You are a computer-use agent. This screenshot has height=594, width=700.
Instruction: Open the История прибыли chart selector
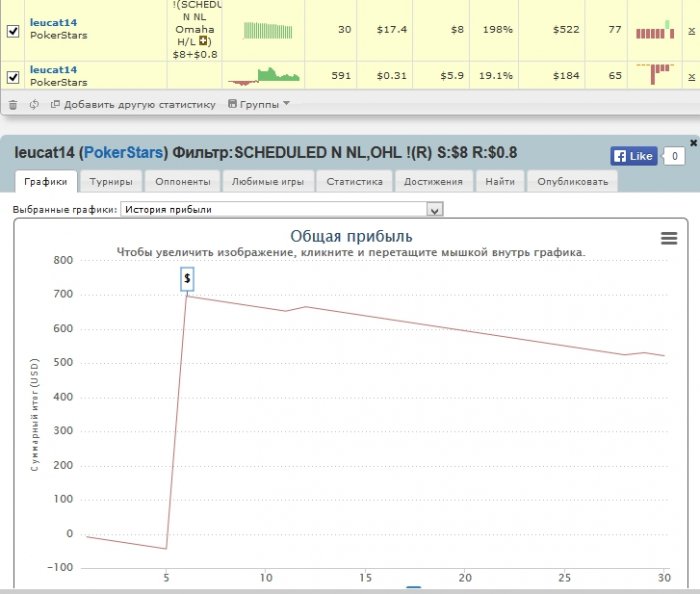tap(281, 209)
